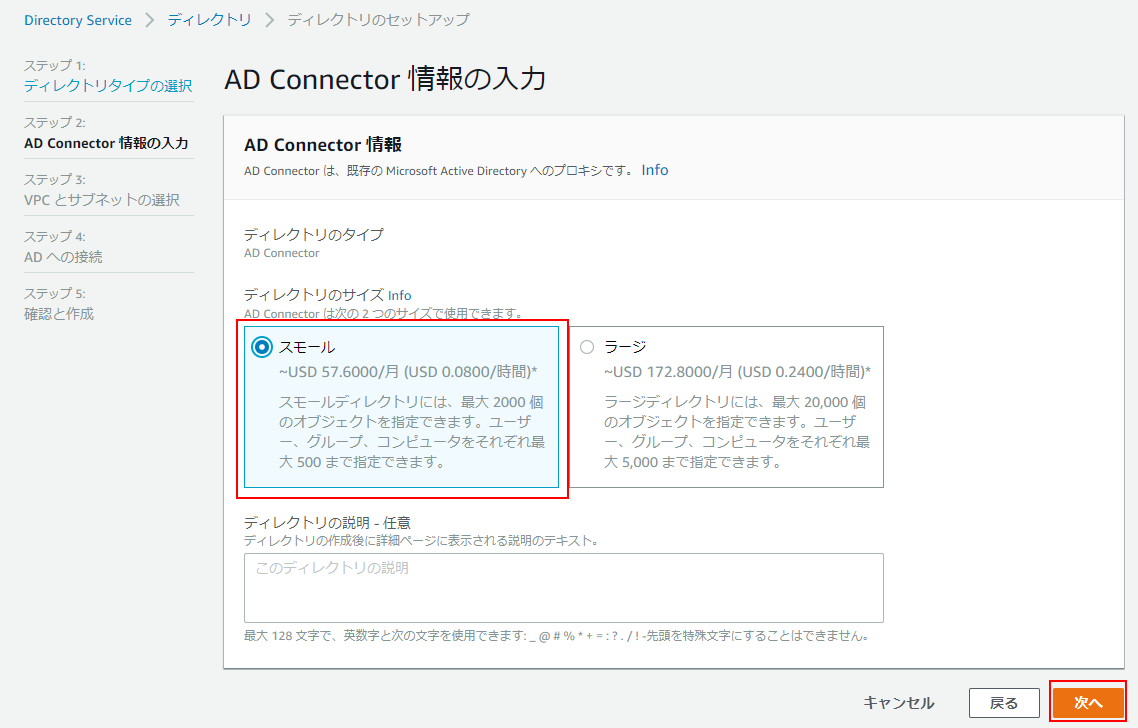Select the スモール directory size option
Viewport: 1138px width, 728px height.
[x=263, y=346]
